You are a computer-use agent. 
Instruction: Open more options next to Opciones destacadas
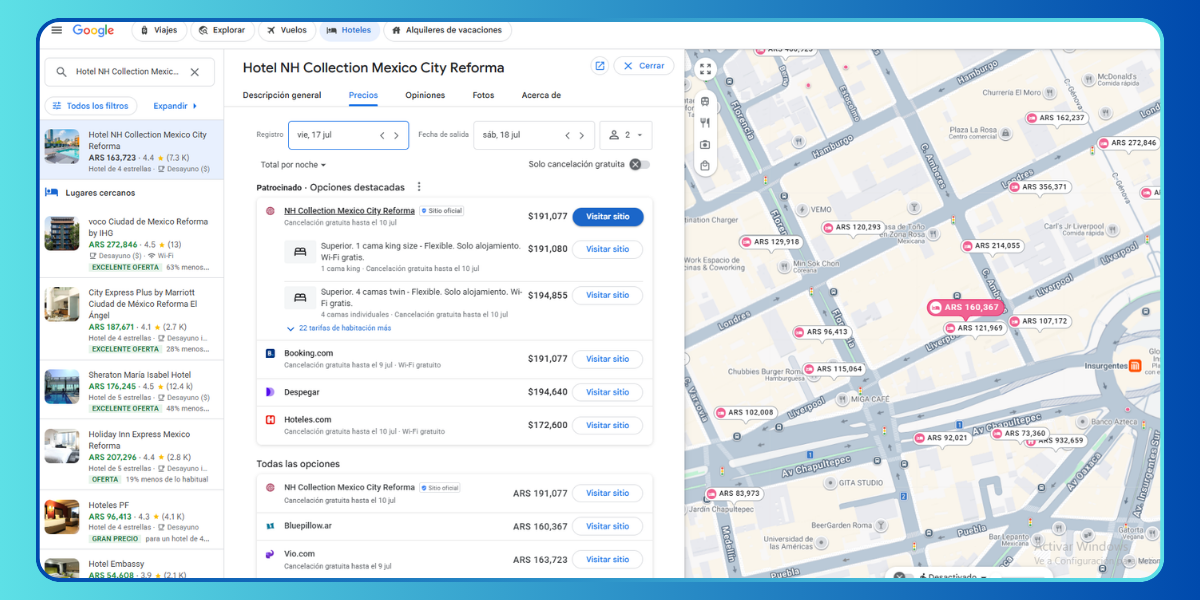(x=419, y=187)
